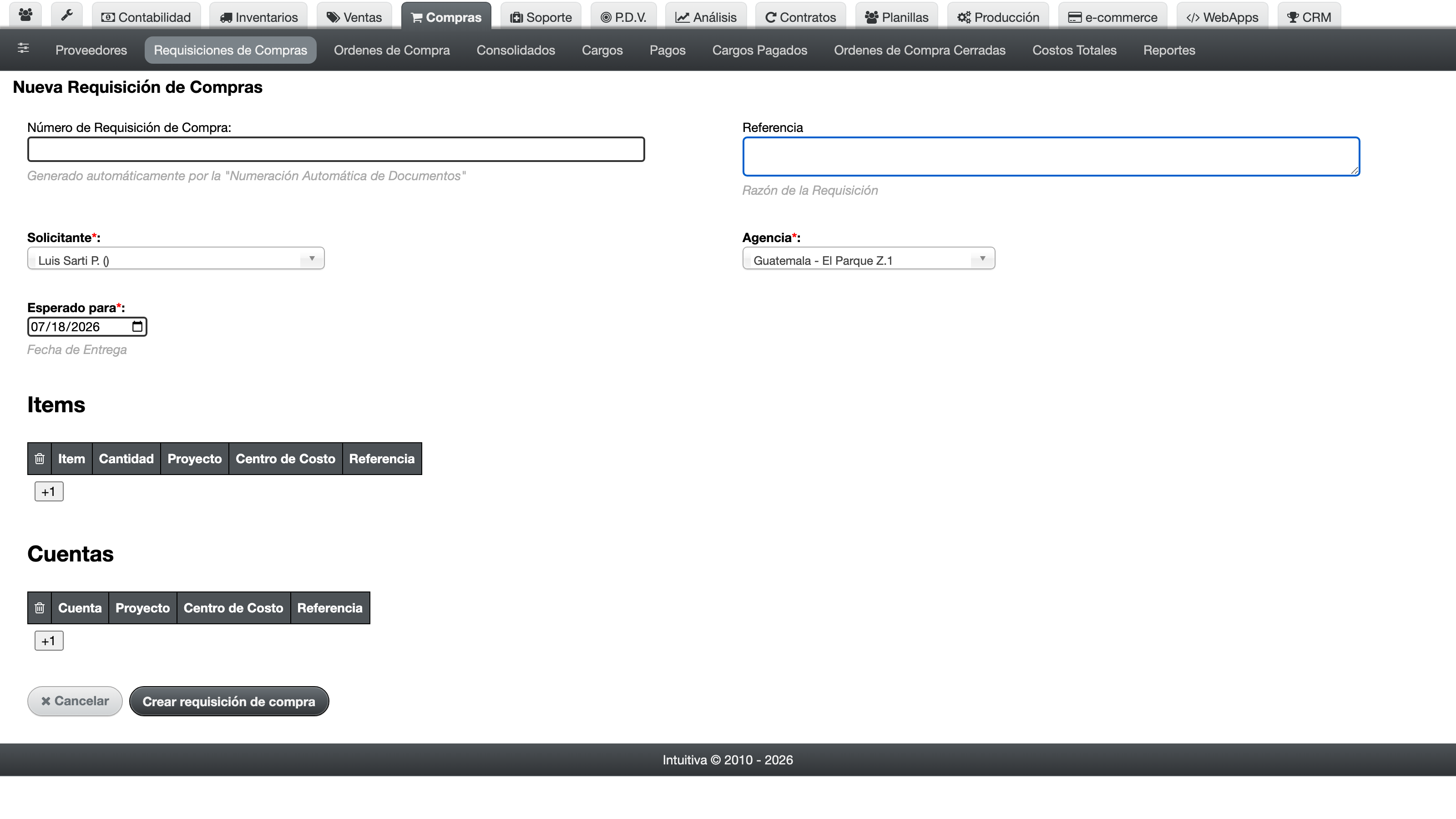Click the resize handle of Referencia textarea
This screenshot has height=819, width=1456.
(1354, 171)
